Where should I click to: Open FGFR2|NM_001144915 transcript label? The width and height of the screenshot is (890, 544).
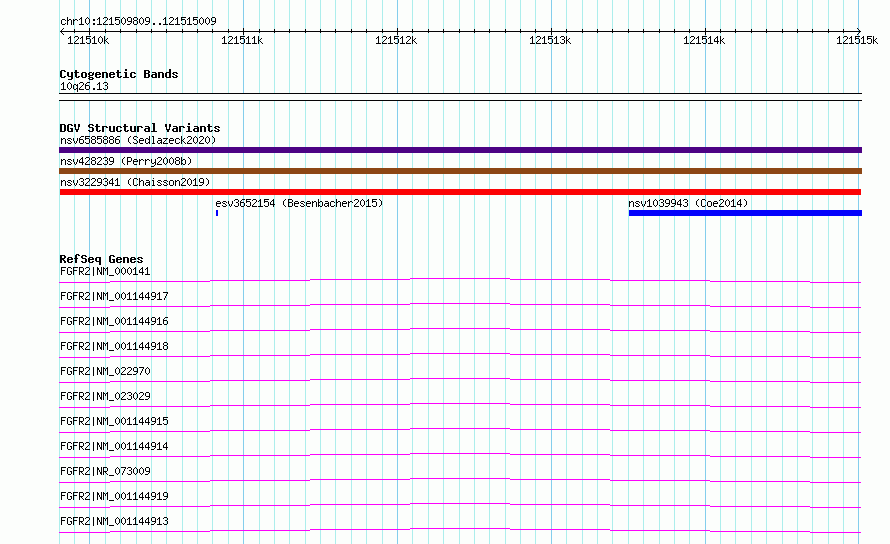(x=114, y=421)
